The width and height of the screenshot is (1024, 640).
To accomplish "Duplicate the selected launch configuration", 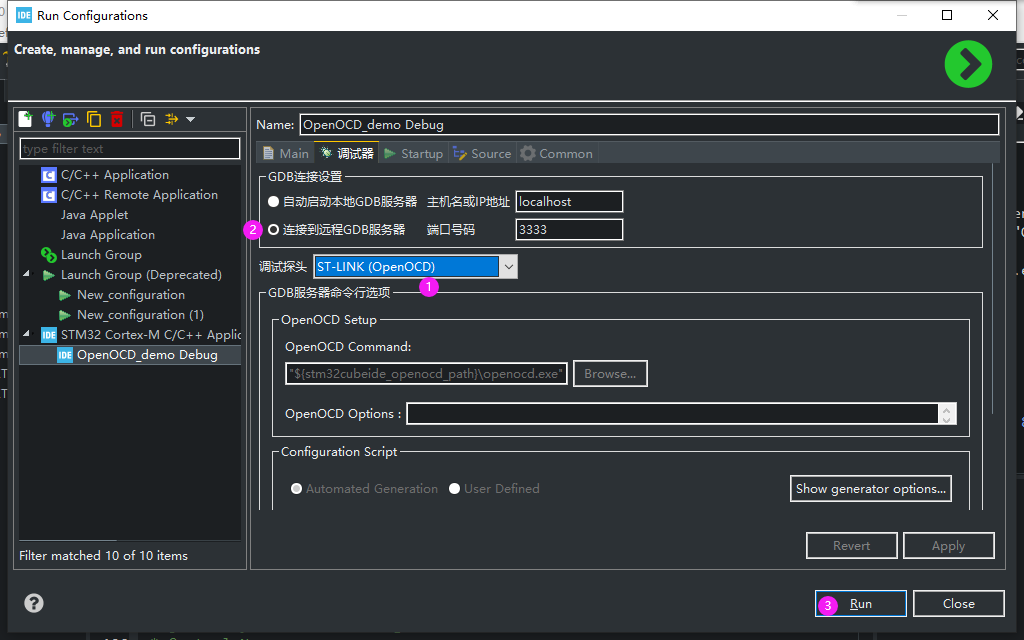I will click(x=94, y=119).
